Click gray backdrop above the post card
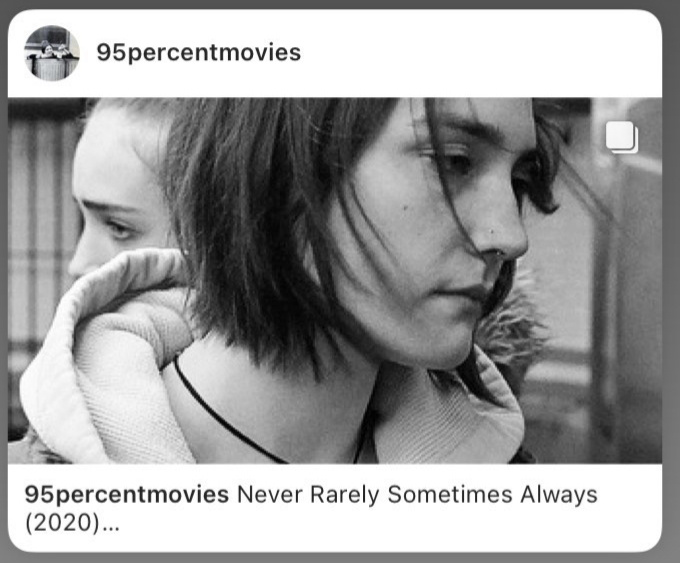The width and height of the screenshot is (680, 563). (340, 4)
